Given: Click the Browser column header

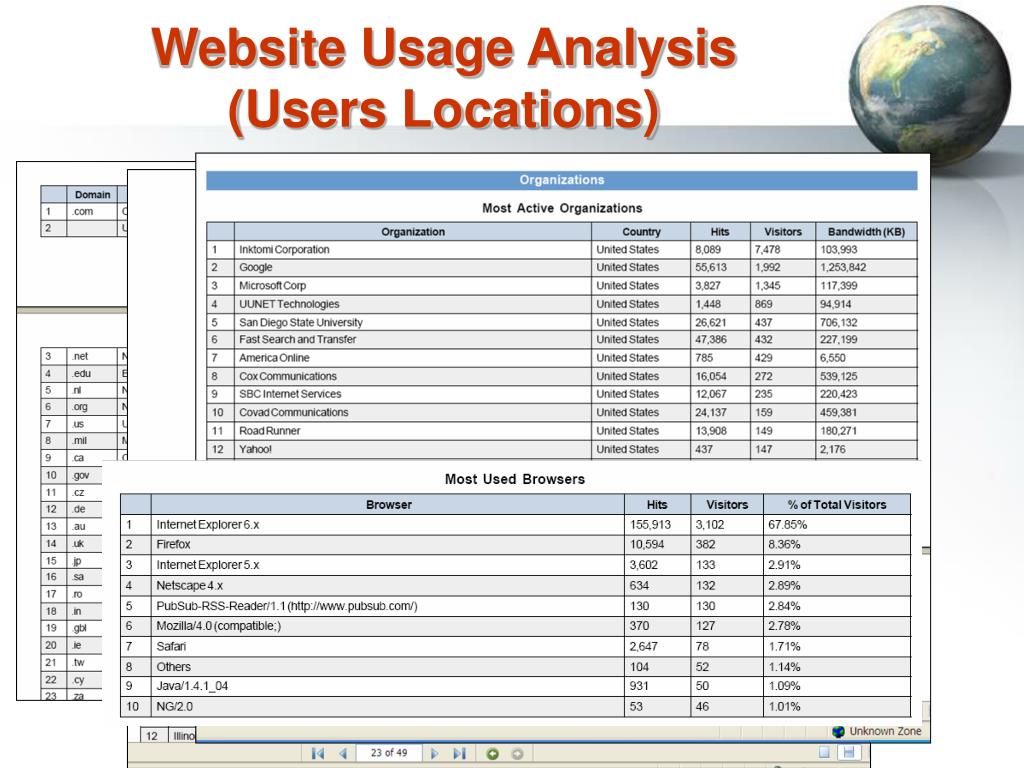Looking at the screenshot, I should click(x=389, y=505).
